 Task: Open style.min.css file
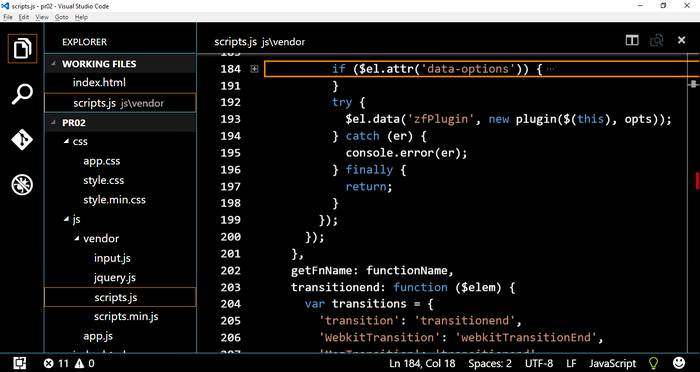pyautogui.click(x=114, y=200)
